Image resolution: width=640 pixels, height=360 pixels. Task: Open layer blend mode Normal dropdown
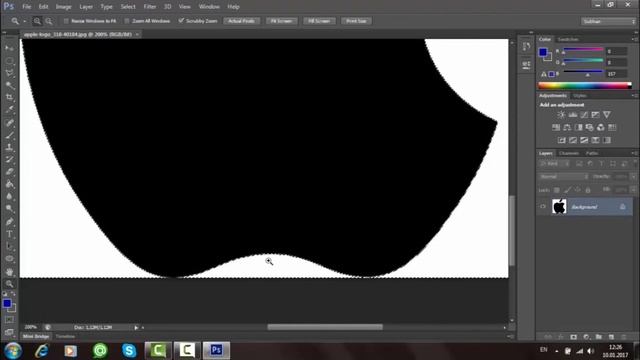pyautogui.click(x=564, y=177)
